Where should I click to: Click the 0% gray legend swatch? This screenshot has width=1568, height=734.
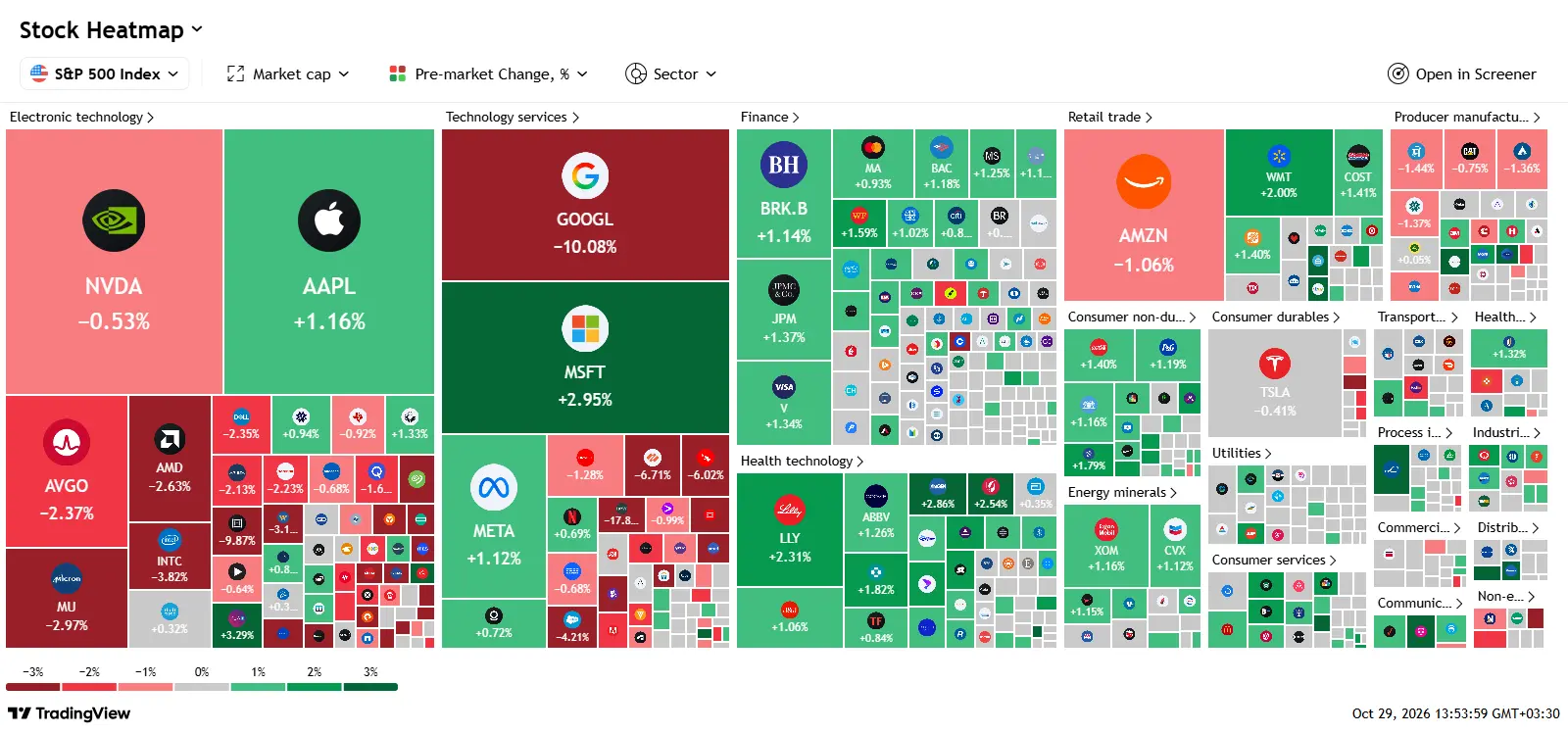click(x=202, y=687)
